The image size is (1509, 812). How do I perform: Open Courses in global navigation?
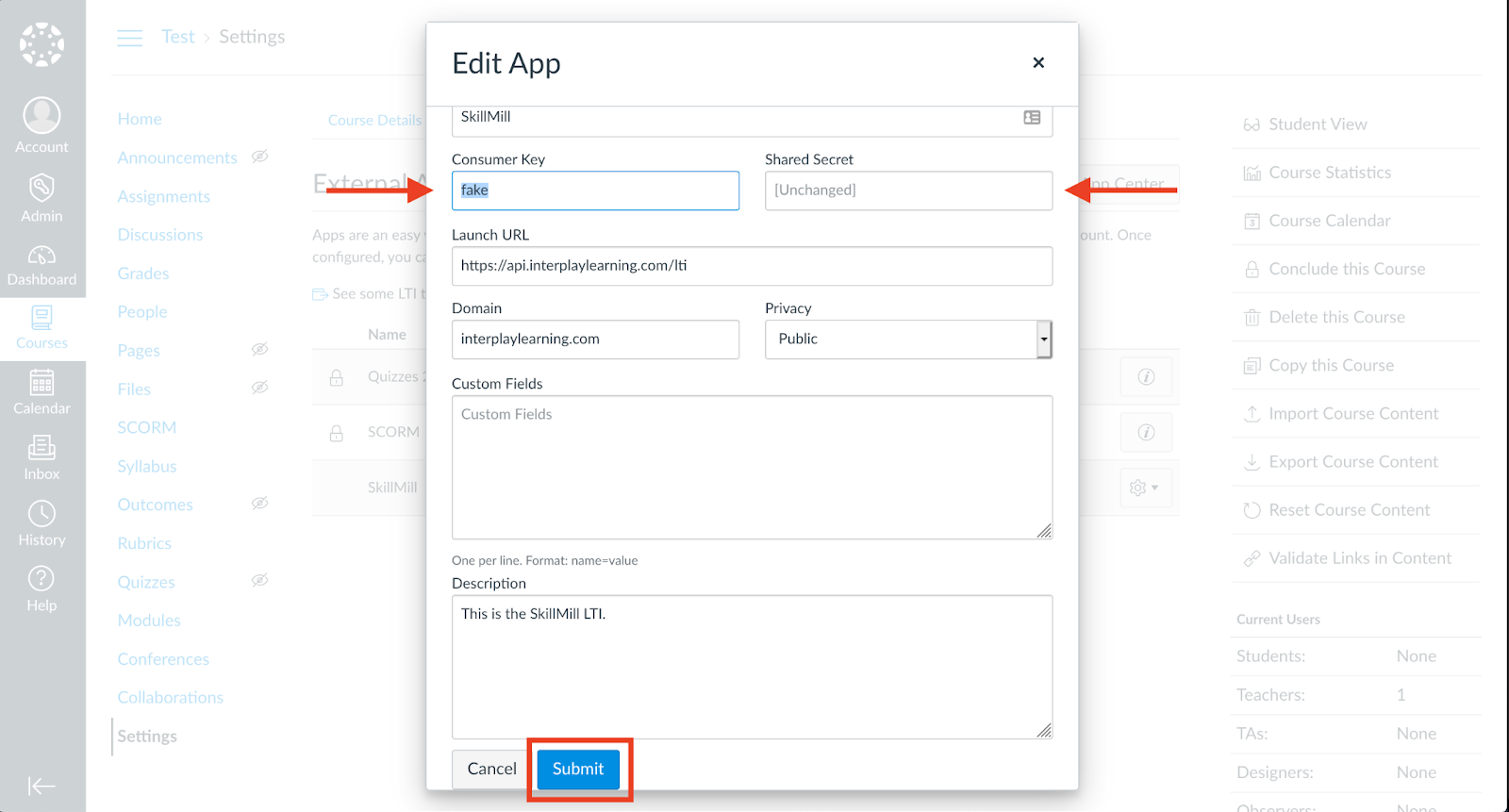[x=41, y=328]
